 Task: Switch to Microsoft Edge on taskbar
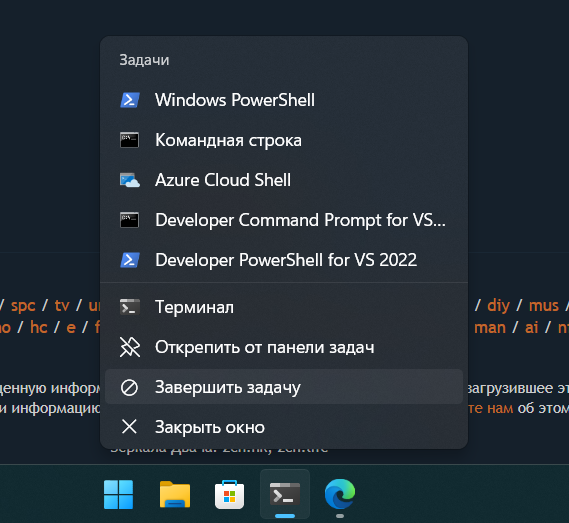[x=340, y=494]
